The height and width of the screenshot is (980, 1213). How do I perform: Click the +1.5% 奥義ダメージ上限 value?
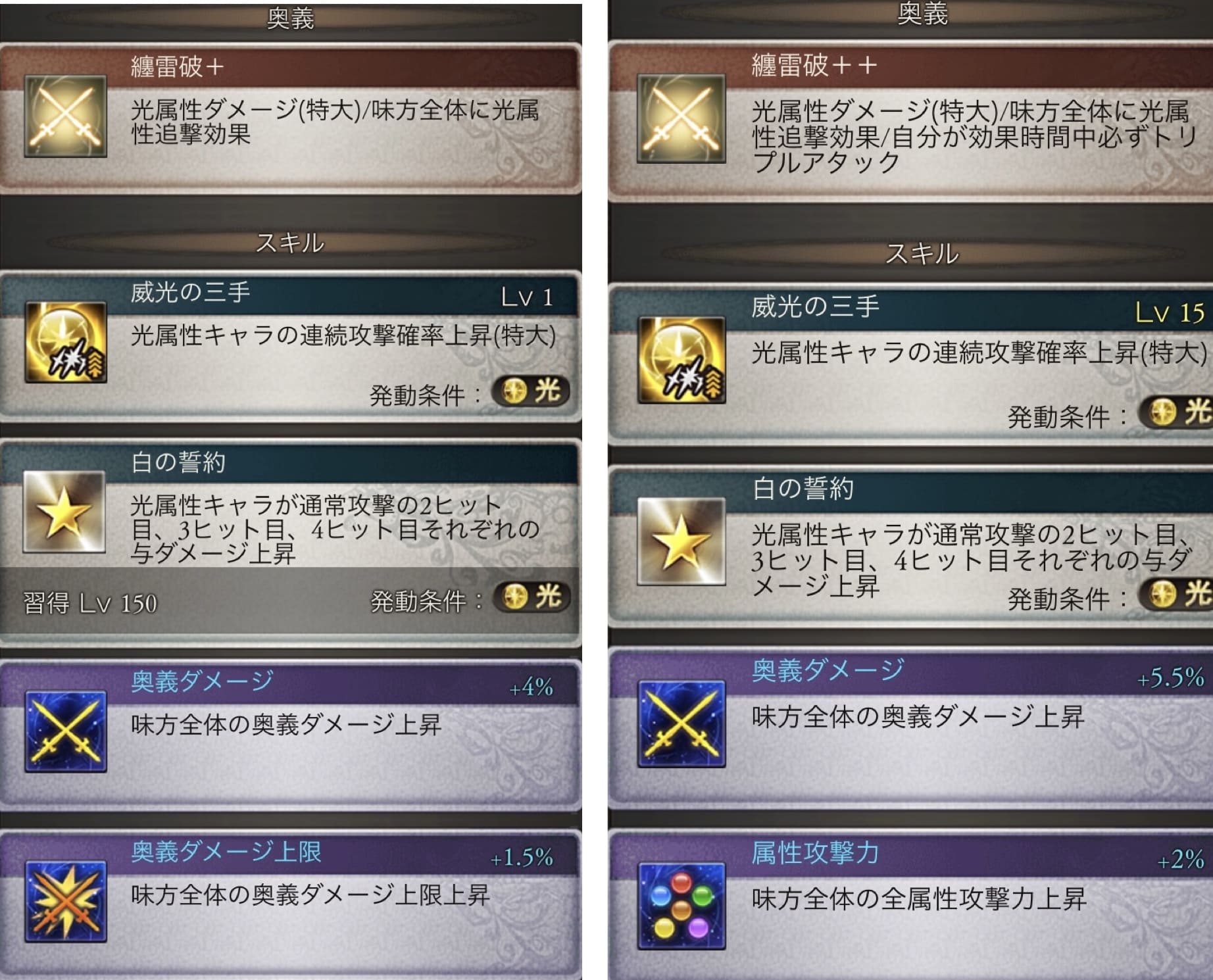coord(522,858)
